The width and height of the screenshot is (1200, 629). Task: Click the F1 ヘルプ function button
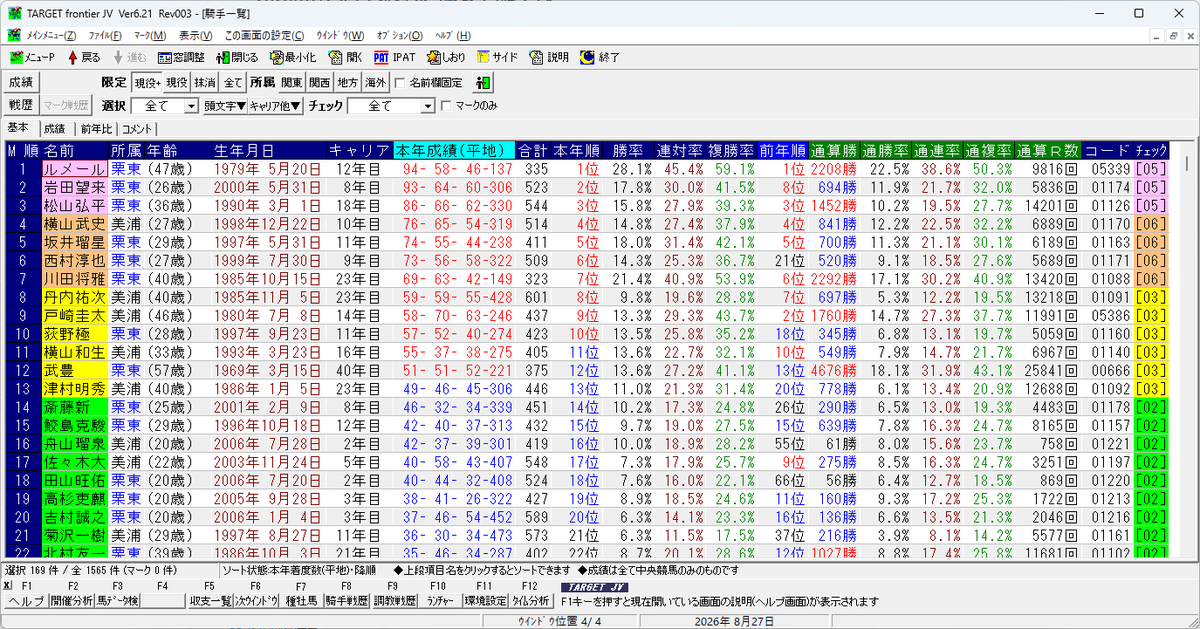click(x=26, y=601)
